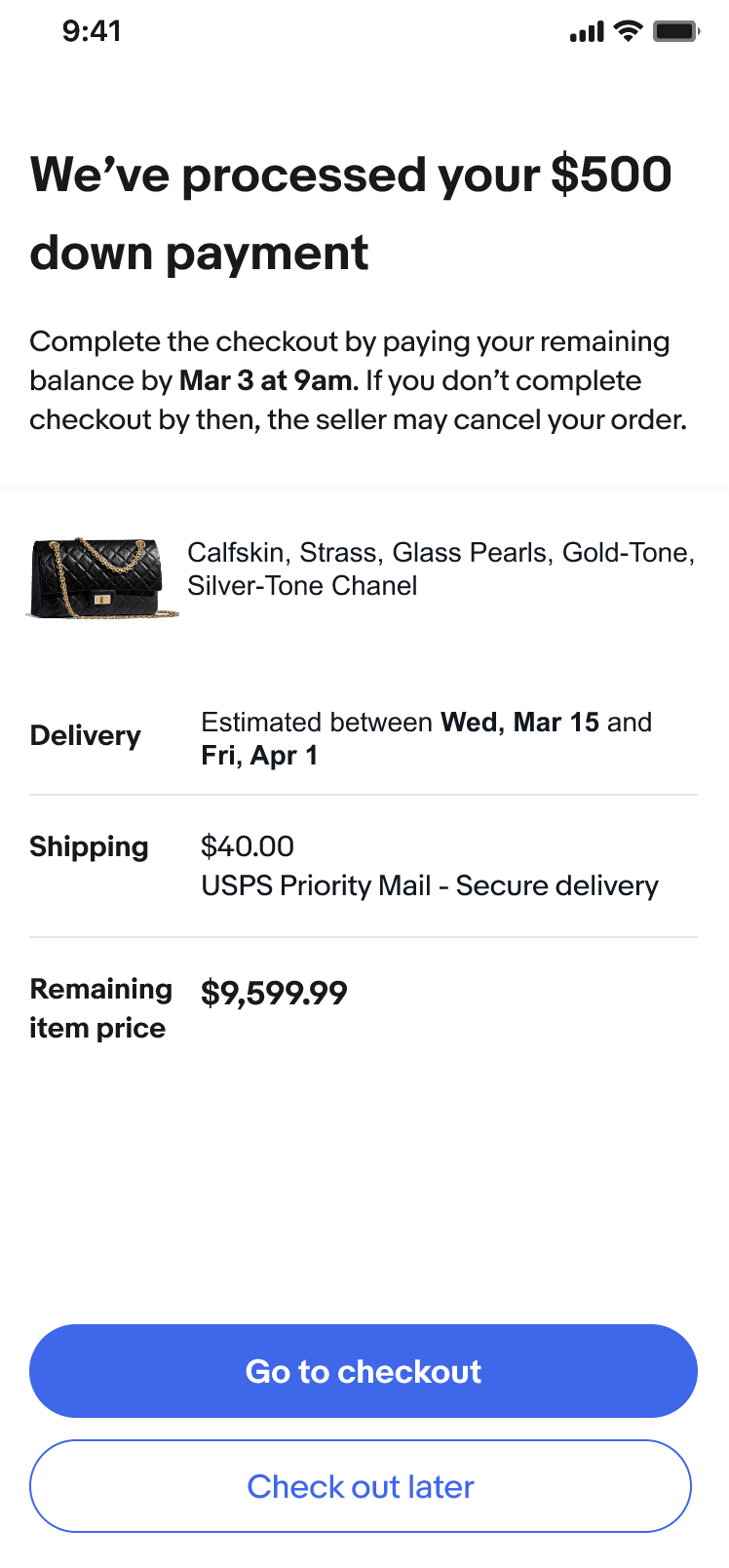Tap the 9:41 clock in status bar
The image size is (729, 1568).
point(92,31)
